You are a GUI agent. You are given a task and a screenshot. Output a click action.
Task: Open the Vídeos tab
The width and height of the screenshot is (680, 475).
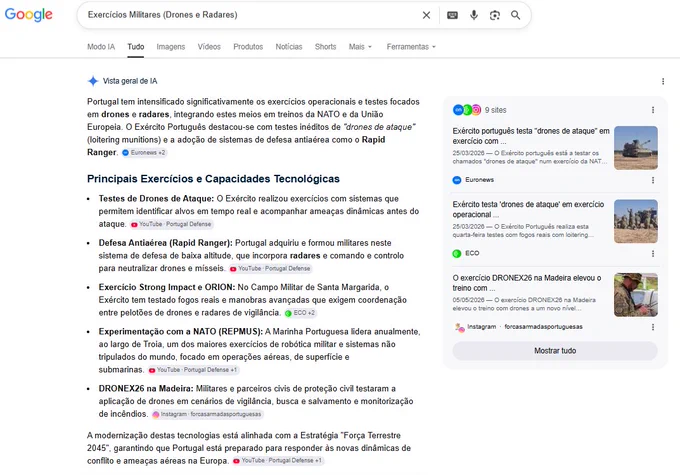coord(209,46)
